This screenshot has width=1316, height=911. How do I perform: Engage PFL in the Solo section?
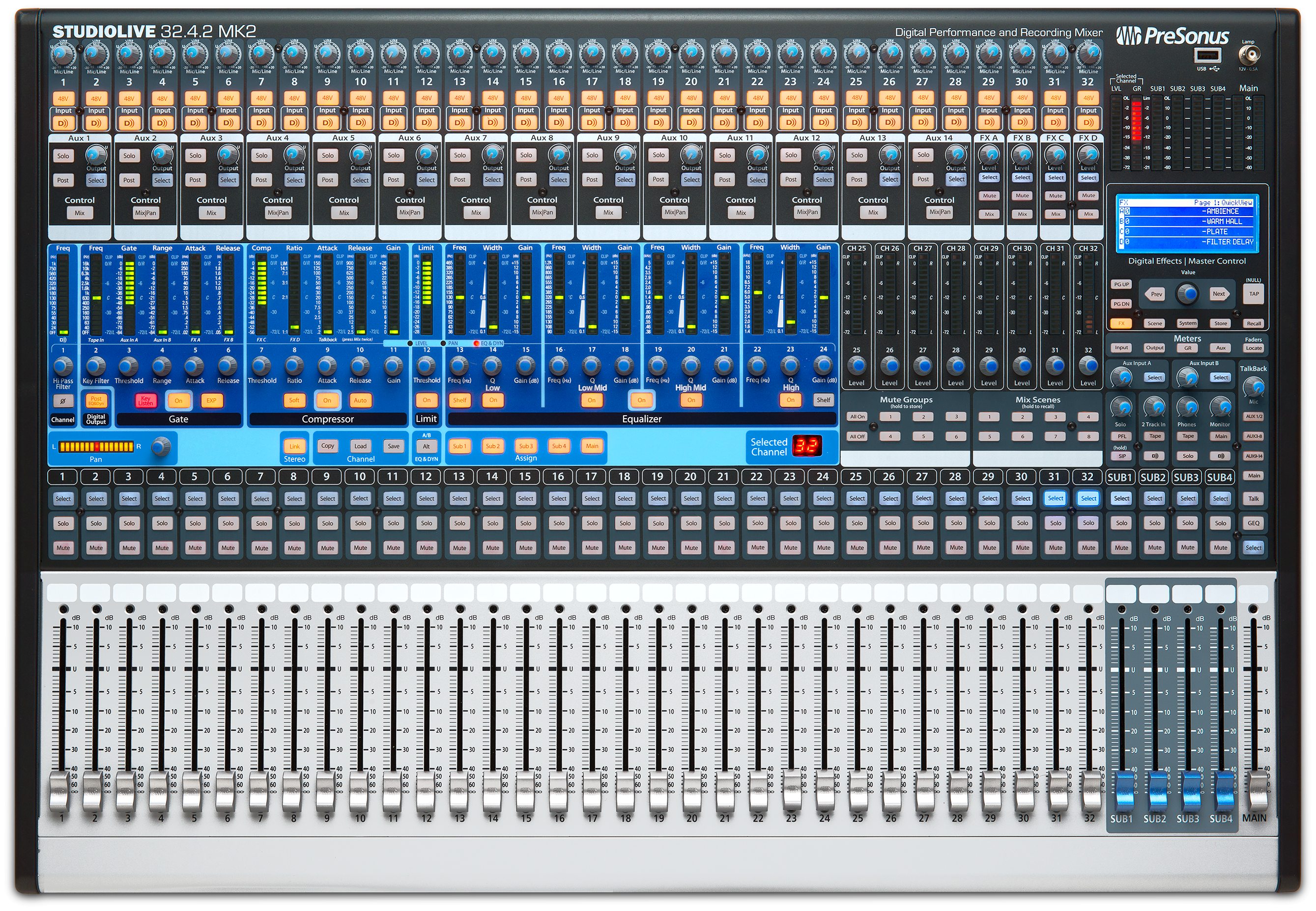[x=1121, y=435]
